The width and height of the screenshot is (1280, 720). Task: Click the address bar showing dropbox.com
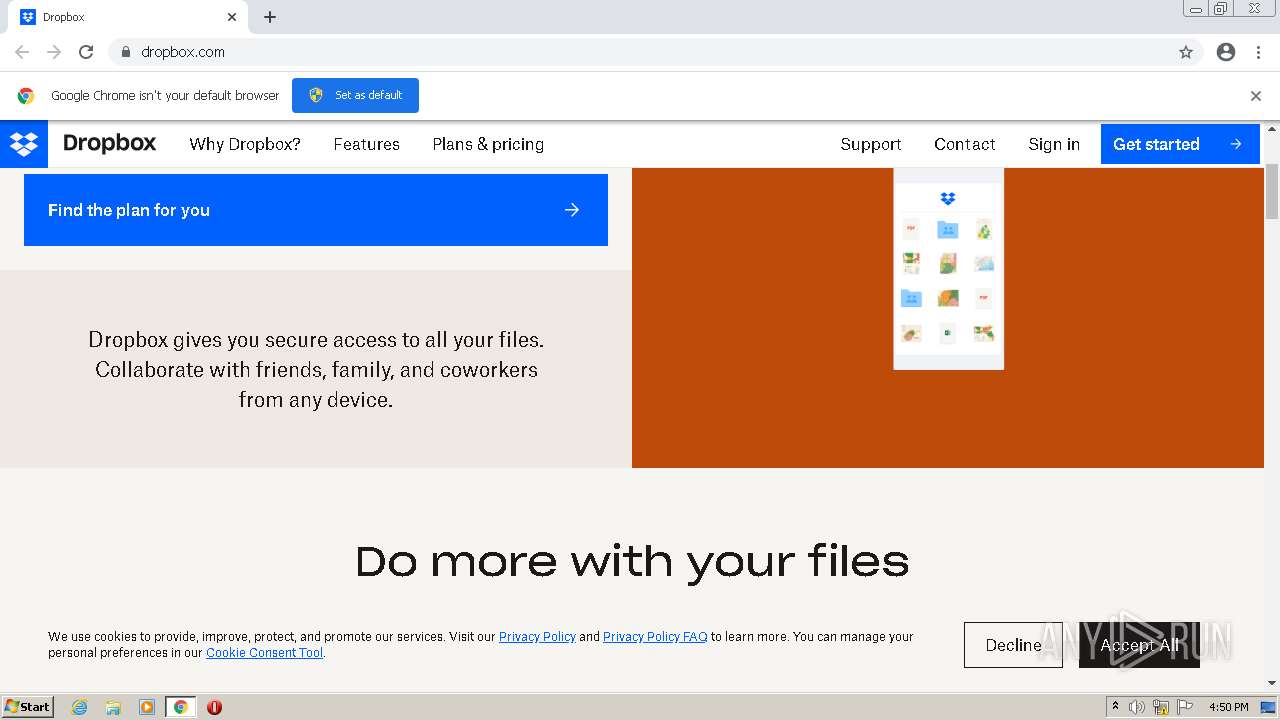pos(655,52)
